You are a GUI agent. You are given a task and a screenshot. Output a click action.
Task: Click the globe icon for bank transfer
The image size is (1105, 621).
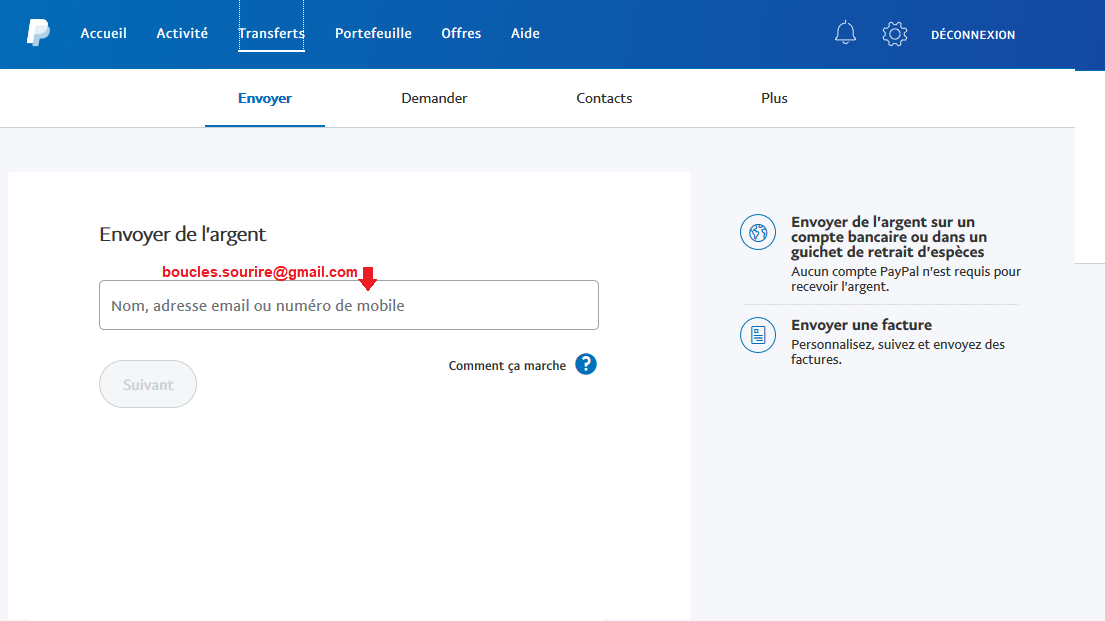758,232
